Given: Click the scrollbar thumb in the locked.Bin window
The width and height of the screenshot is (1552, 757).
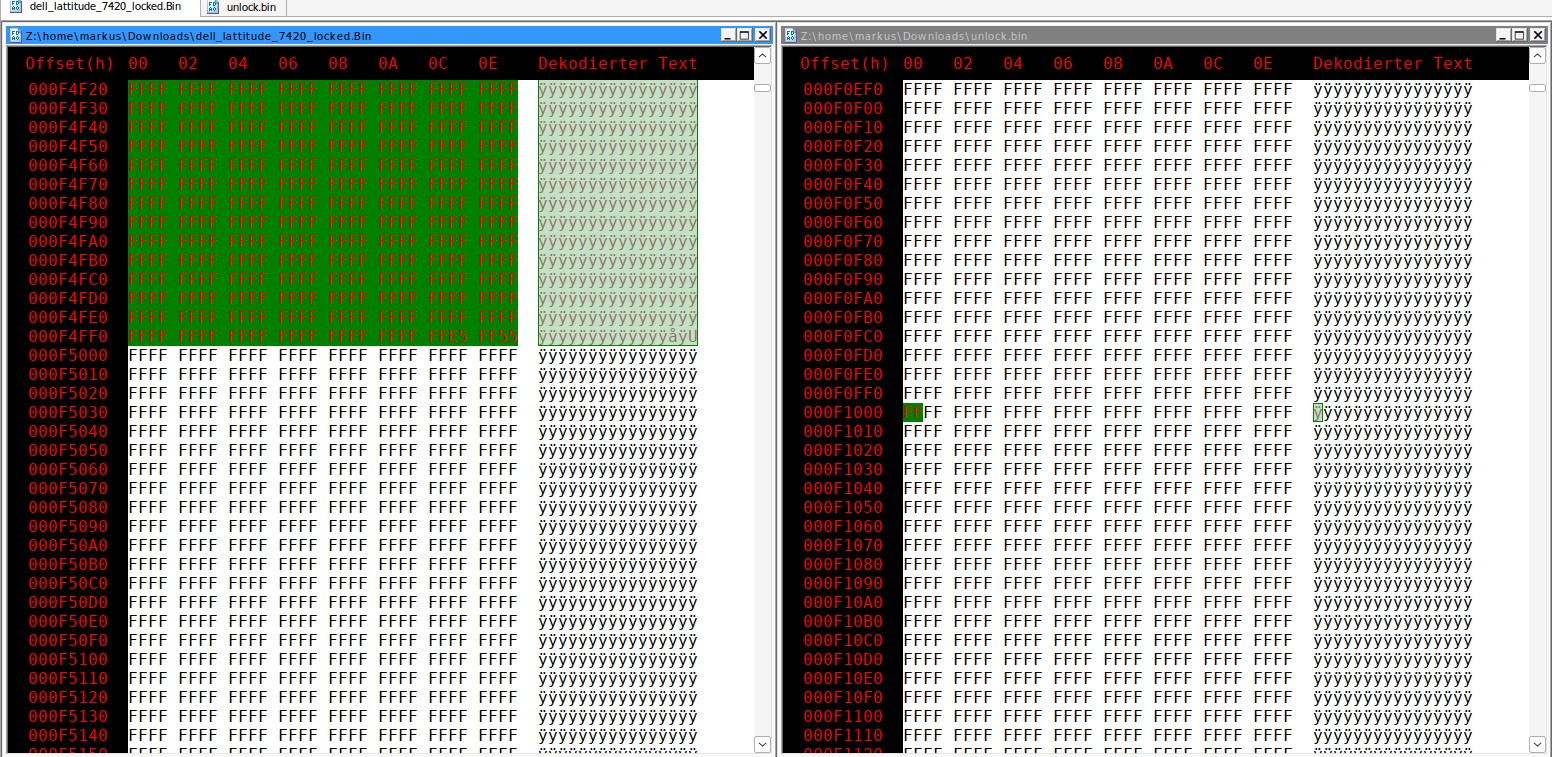Looking at the screenshot, I should pyautogui.click(x=762, y=88).
